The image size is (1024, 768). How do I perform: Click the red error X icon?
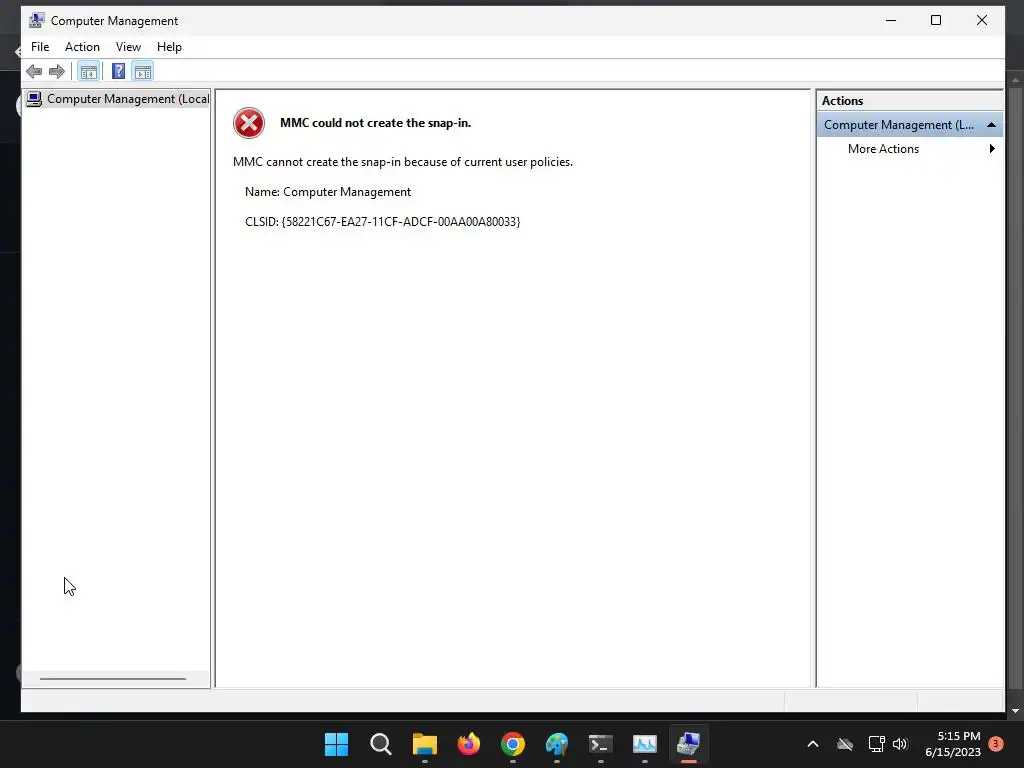coord(249,123)
